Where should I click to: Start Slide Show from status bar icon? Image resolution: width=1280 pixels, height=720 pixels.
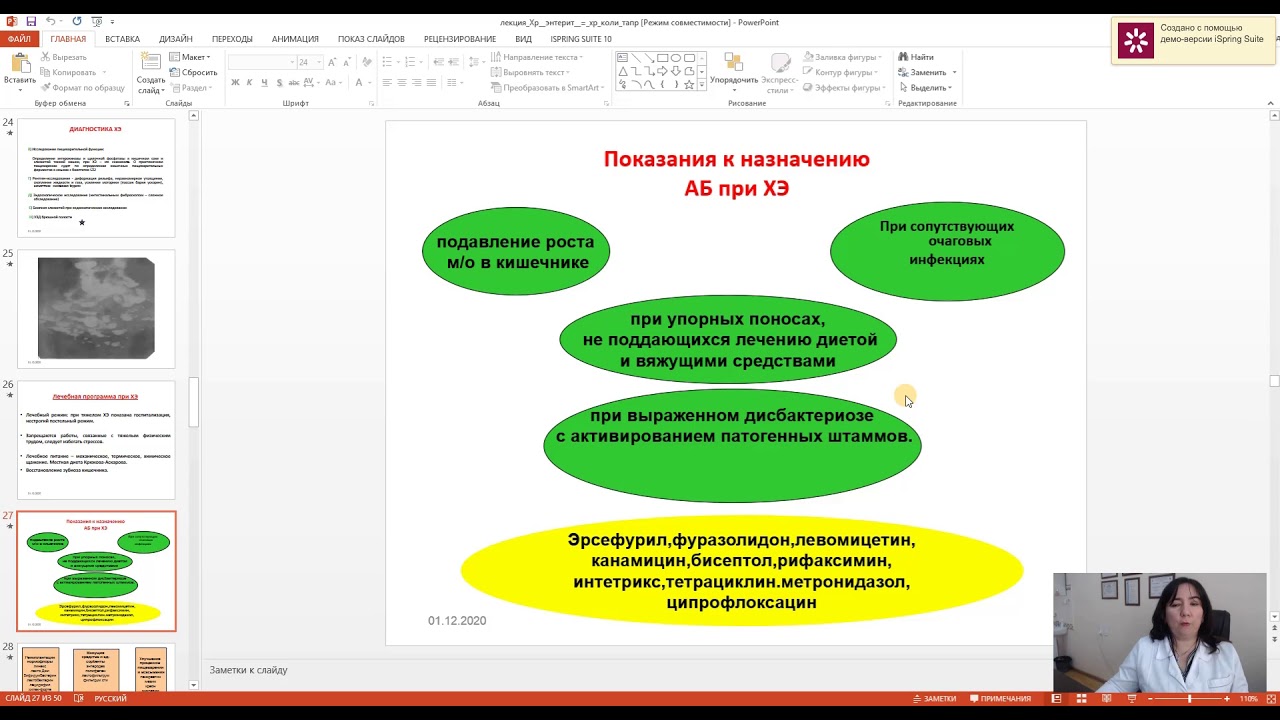(1131, 698)
